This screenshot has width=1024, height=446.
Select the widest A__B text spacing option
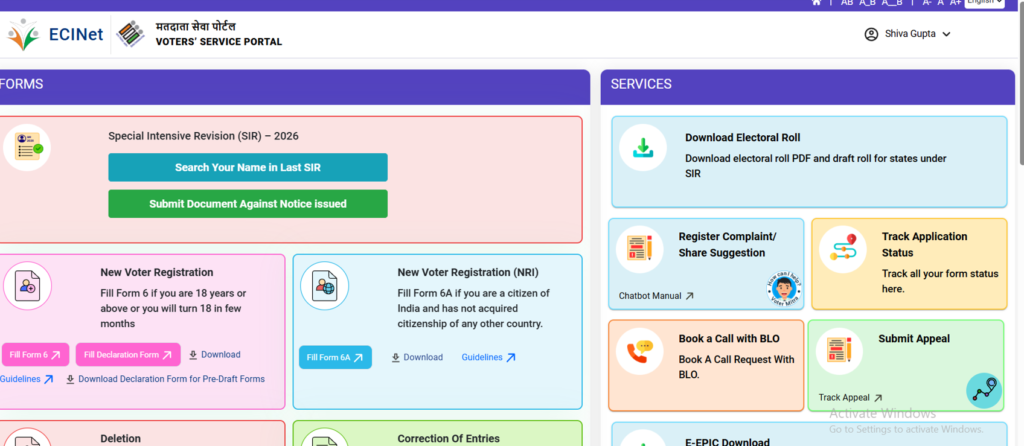click(x=892, y=3)
